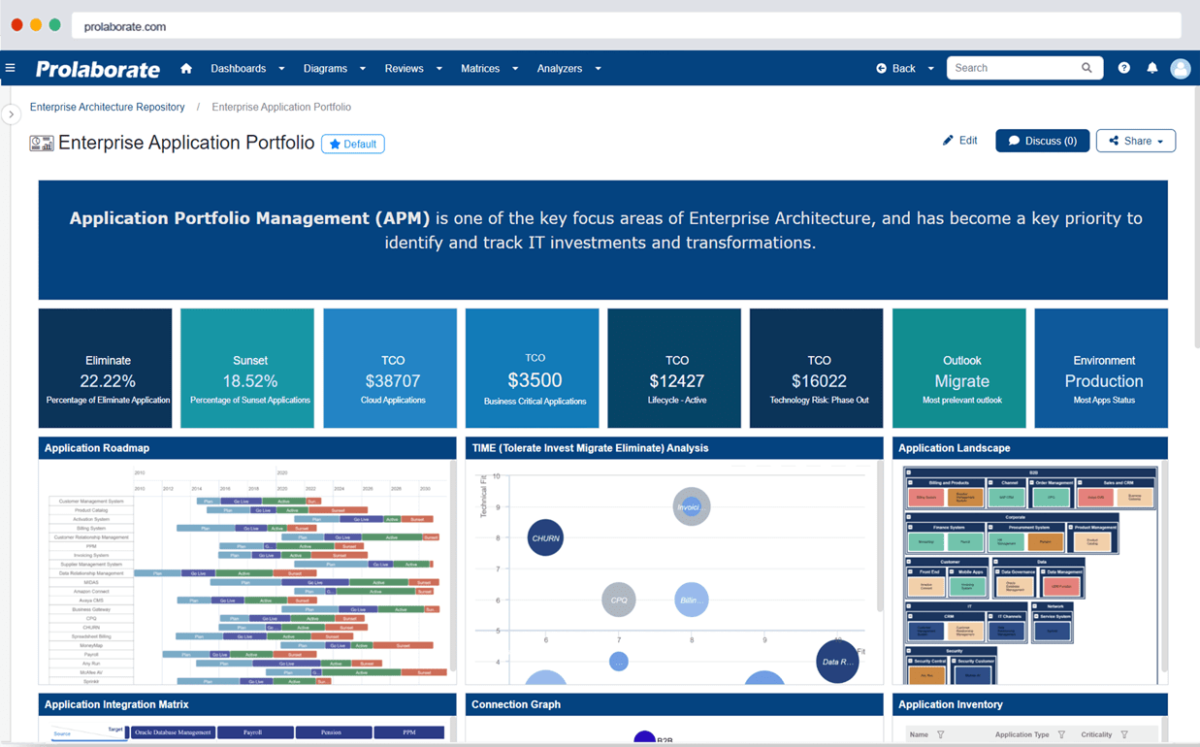Expand the left sidebar chevron

pos(11,114)
